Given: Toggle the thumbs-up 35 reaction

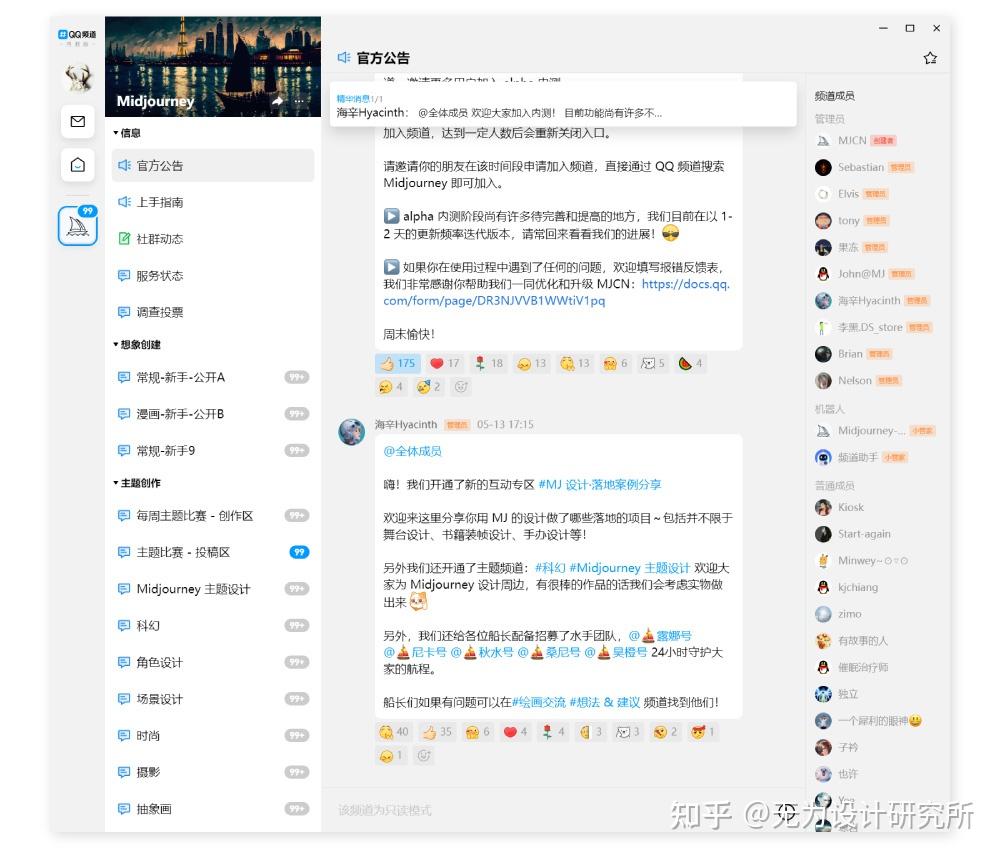Looking at the screenshot, I should pos(437,732).
